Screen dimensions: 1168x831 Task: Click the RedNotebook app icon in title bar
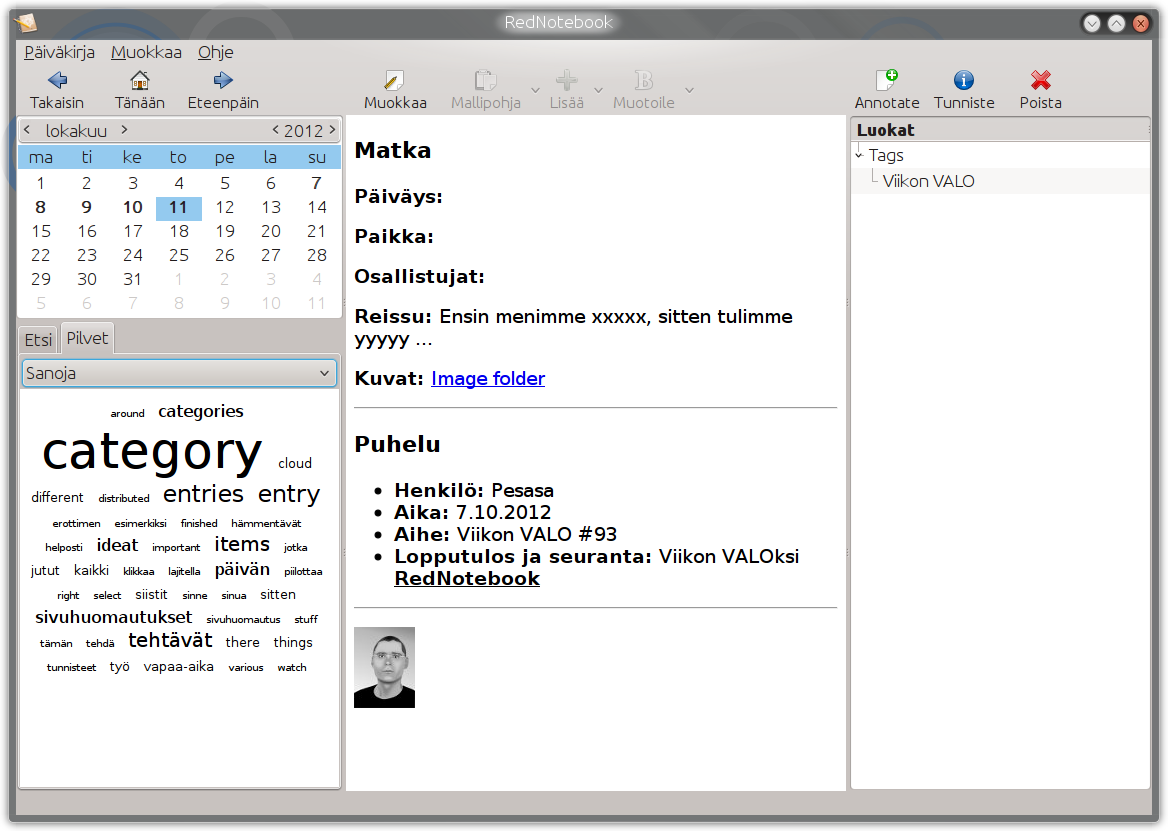25,23
